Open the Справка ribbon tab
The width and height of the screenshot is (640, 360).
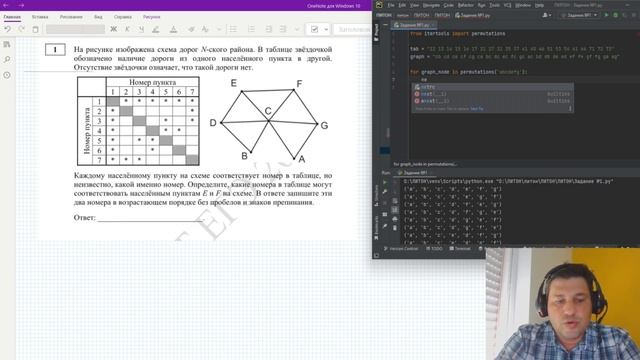click(x=123, y=17)
